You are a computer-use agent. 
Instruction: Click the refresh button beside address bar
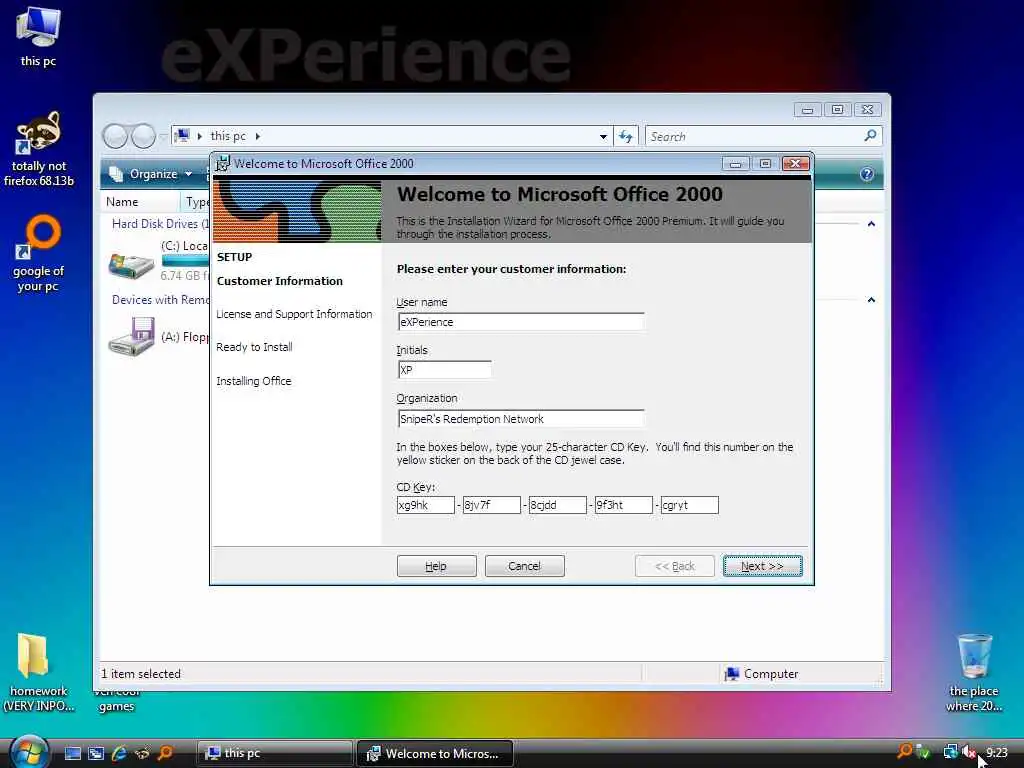pos(626,136)
